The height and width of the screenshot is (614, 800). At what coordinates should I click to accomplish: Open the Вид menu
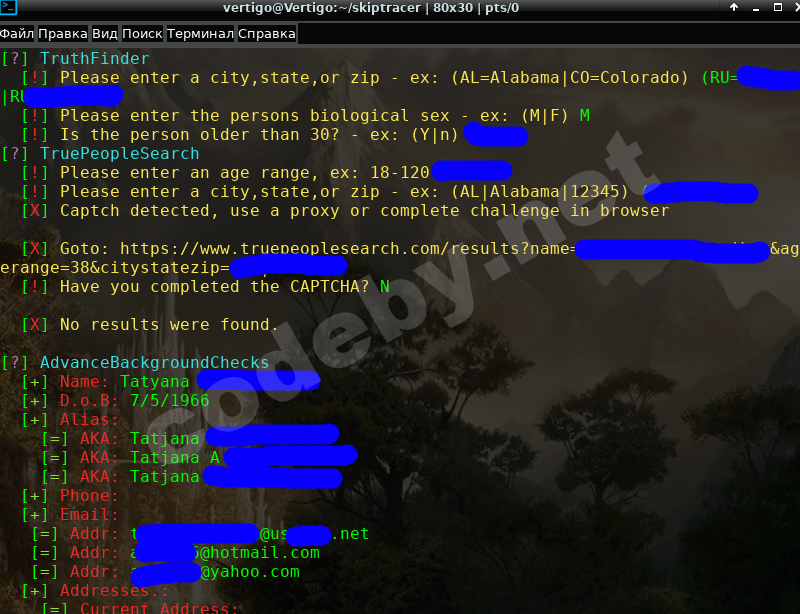105,34
